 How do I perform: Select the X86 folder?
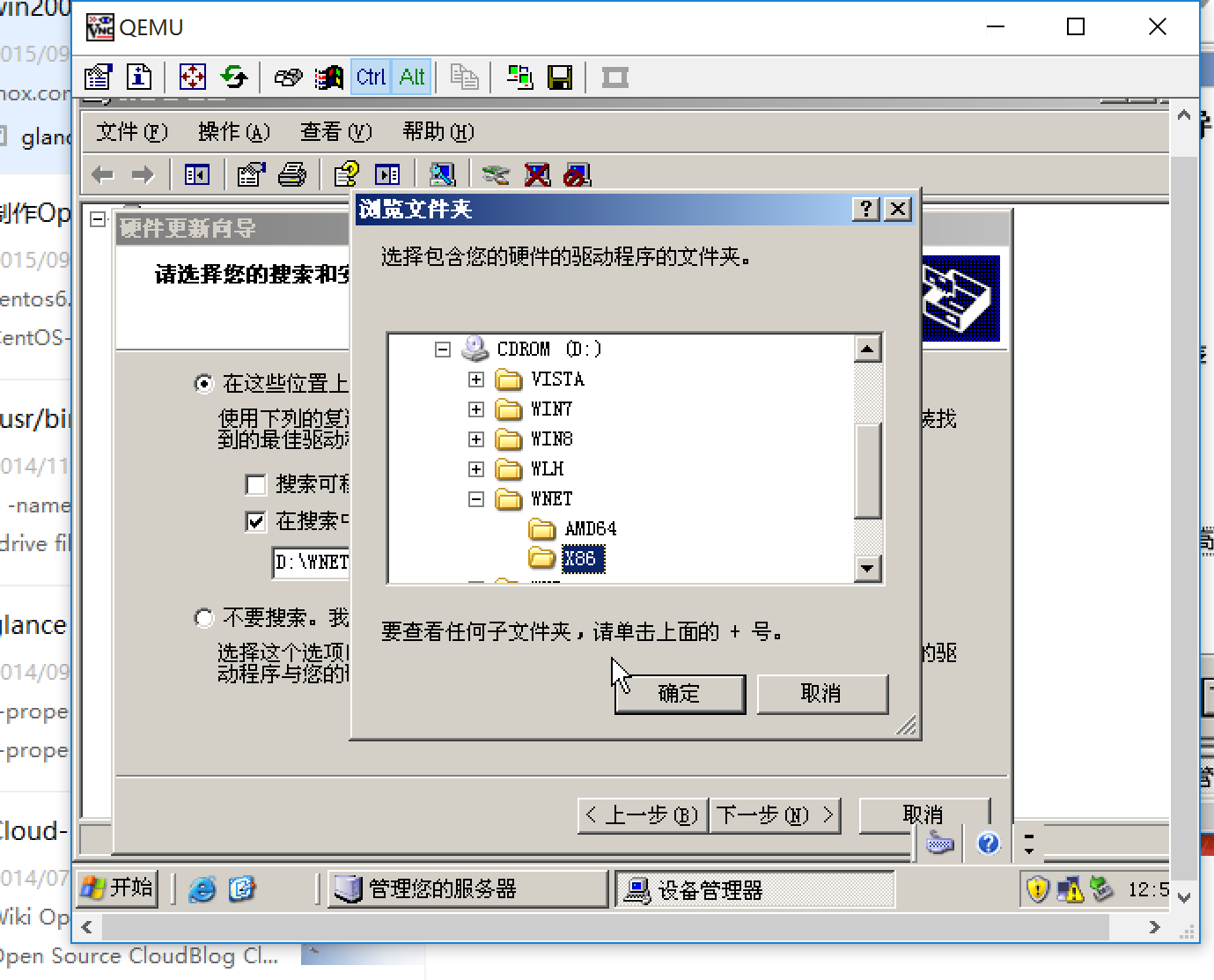(582, 559)
